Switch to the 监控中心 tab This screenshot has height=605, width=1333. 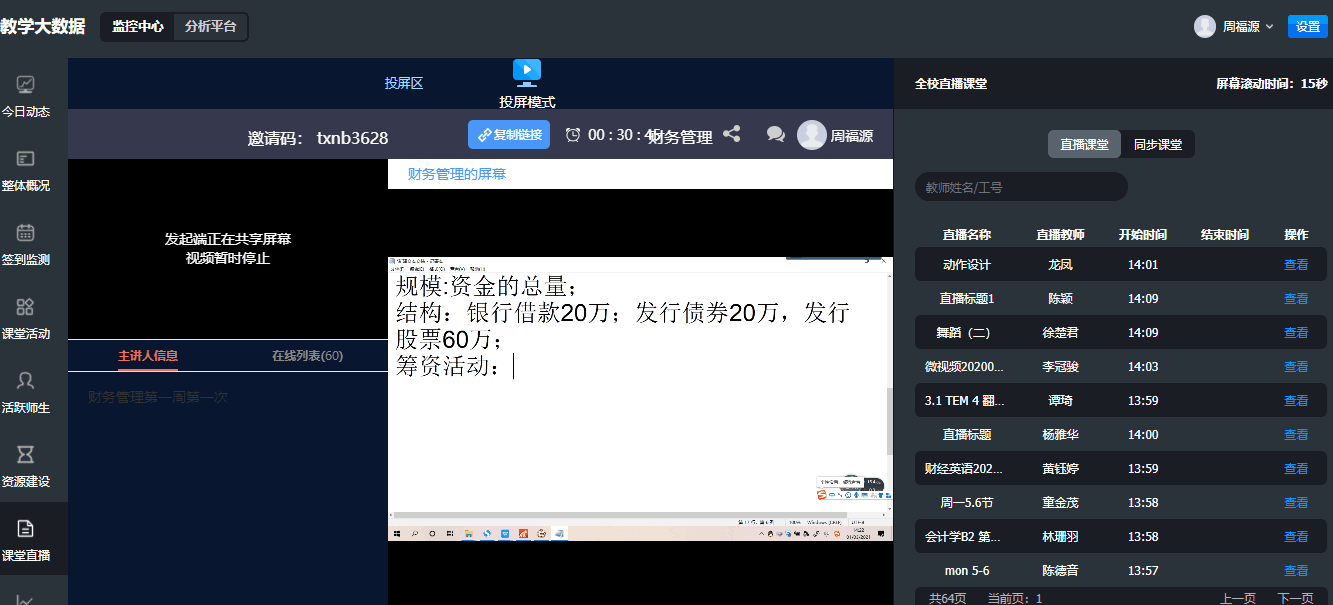tap(138, 27)
